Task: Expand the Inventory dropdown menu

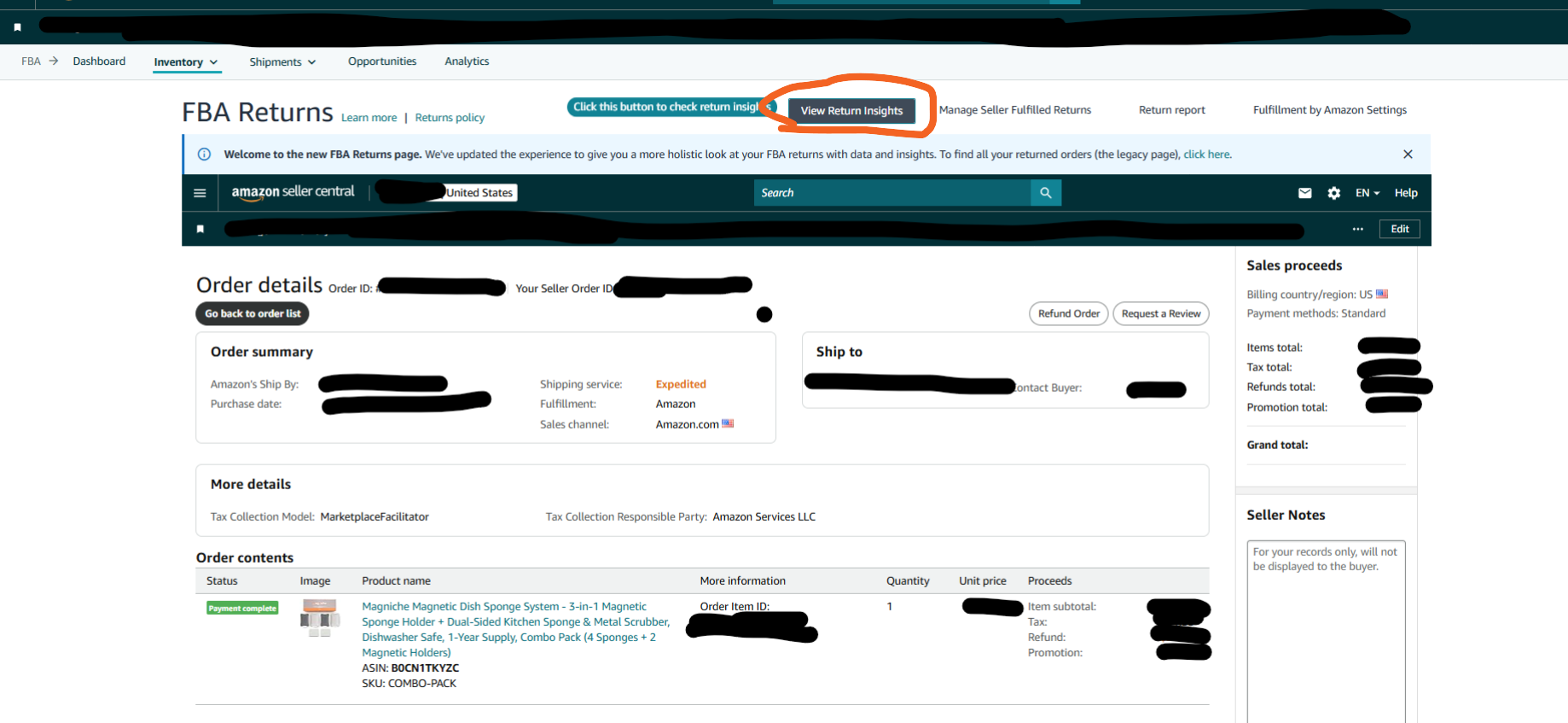Action: coord(186,62)
